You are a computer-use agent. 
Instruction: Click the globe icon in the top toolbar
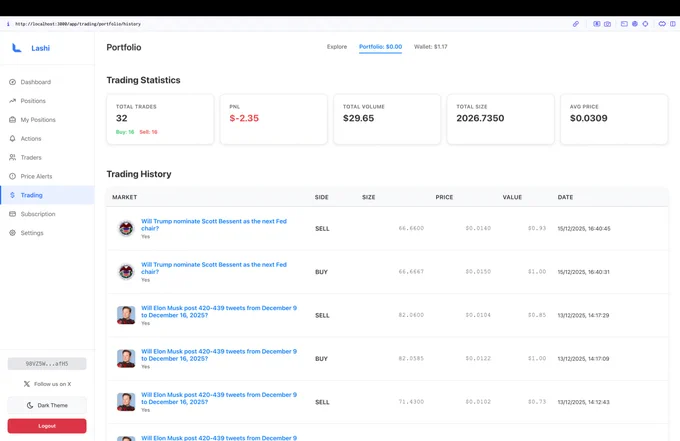pos(635,24)
